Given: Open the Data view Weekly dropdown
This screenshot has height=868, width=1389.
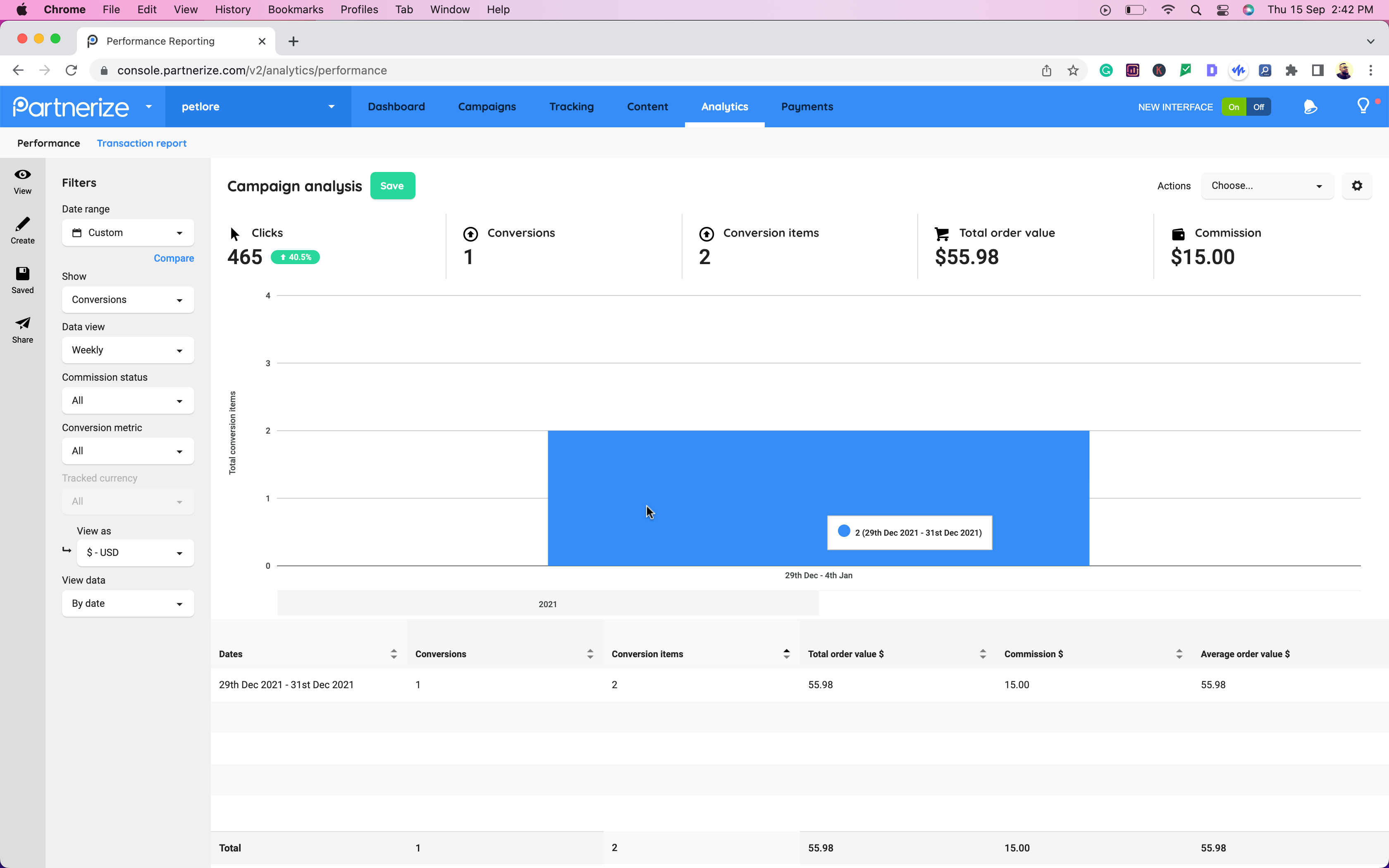Looking at the screenshot, I should point(128,350).
